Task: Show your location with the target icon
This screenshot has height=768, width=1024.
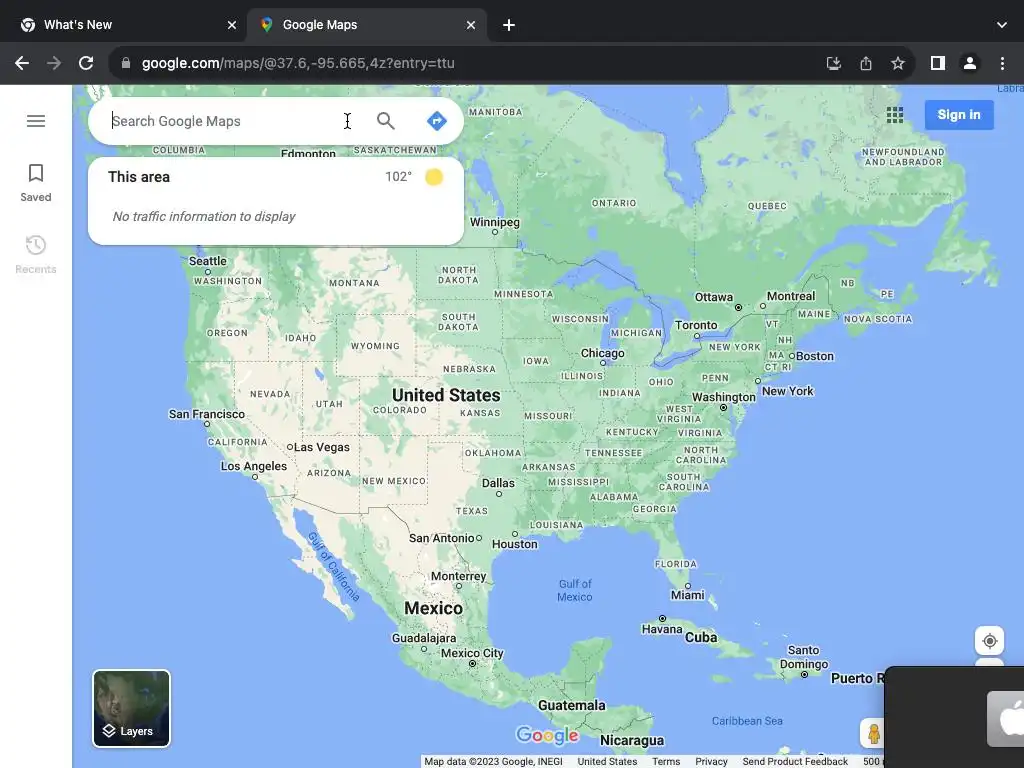Action: point(989,641)
